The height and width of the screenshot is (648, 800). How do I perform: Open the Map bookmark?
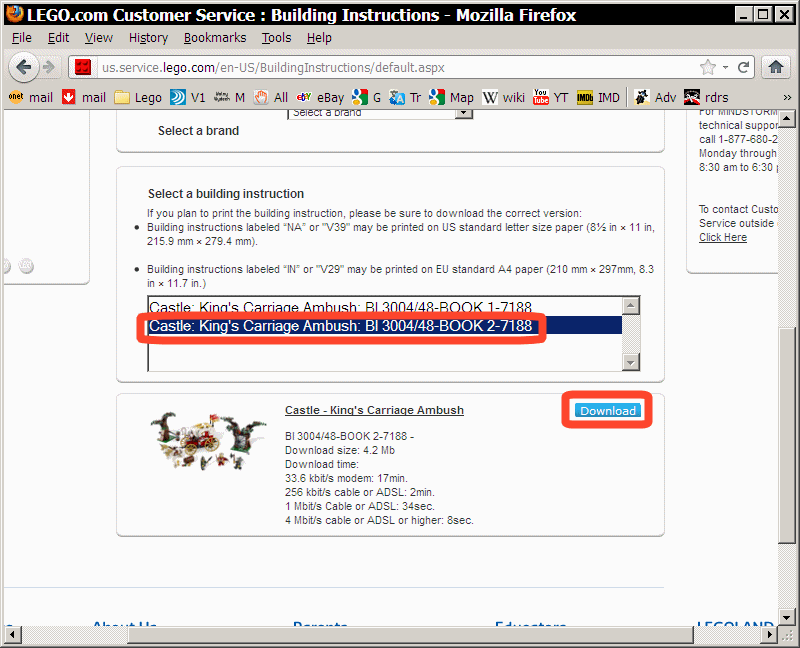[451, 97]
